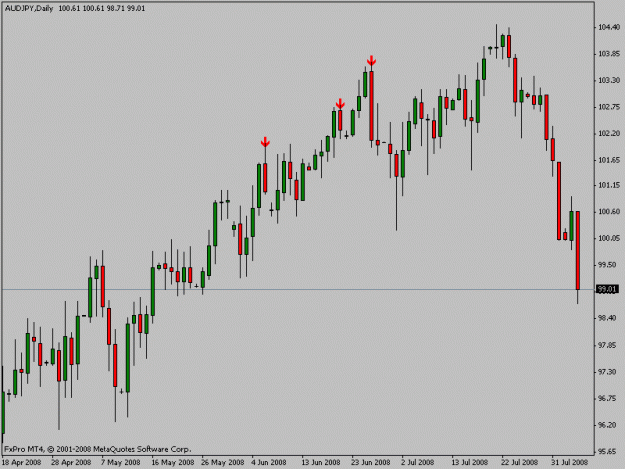Click the 16 May 2008 date label
This screenshot has height=469, width=625.
point(173,462)
